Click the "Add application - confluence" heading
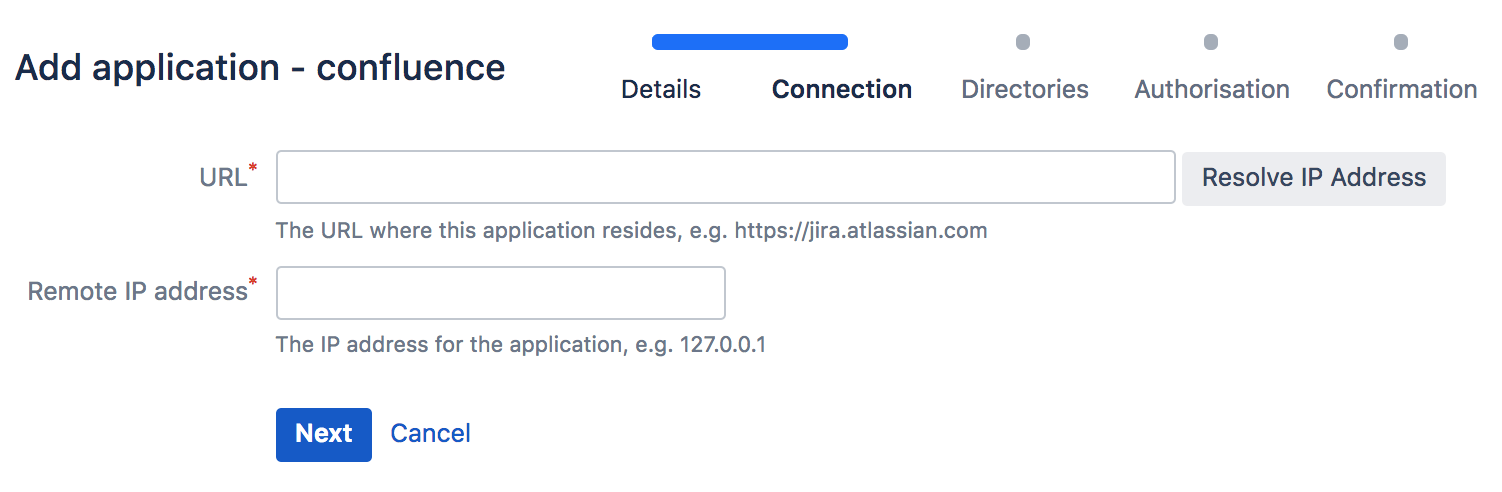The height and width of the screenshot is (492, 1502). tap(260, 68)
